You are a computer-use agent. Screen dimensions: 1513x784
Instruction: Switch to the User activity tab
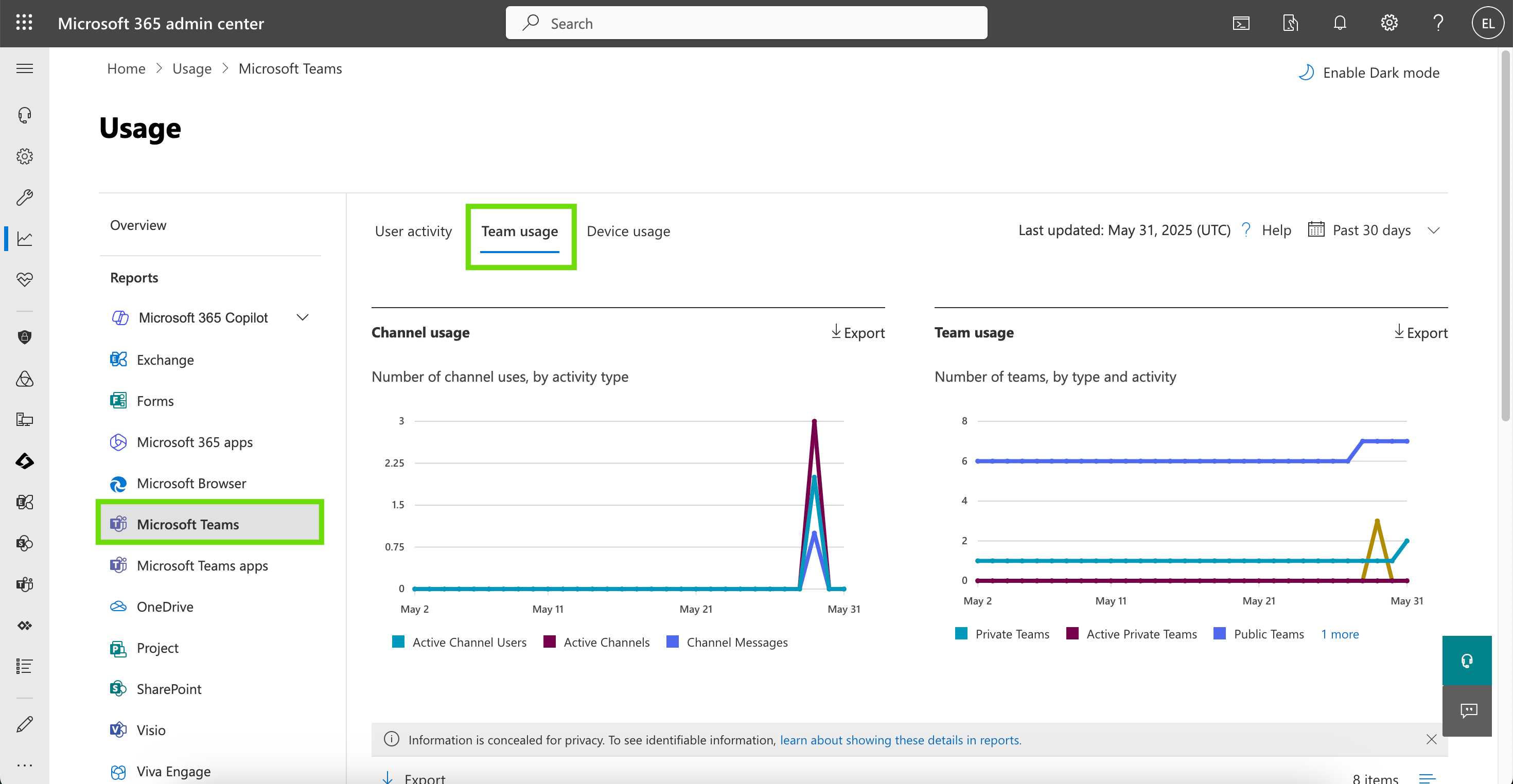[413, 231]
